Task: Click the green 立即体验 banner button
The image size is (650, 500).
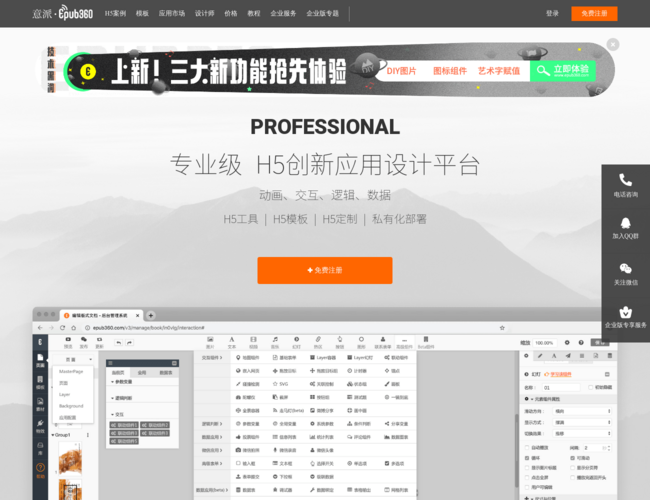Action: [563, 70]
